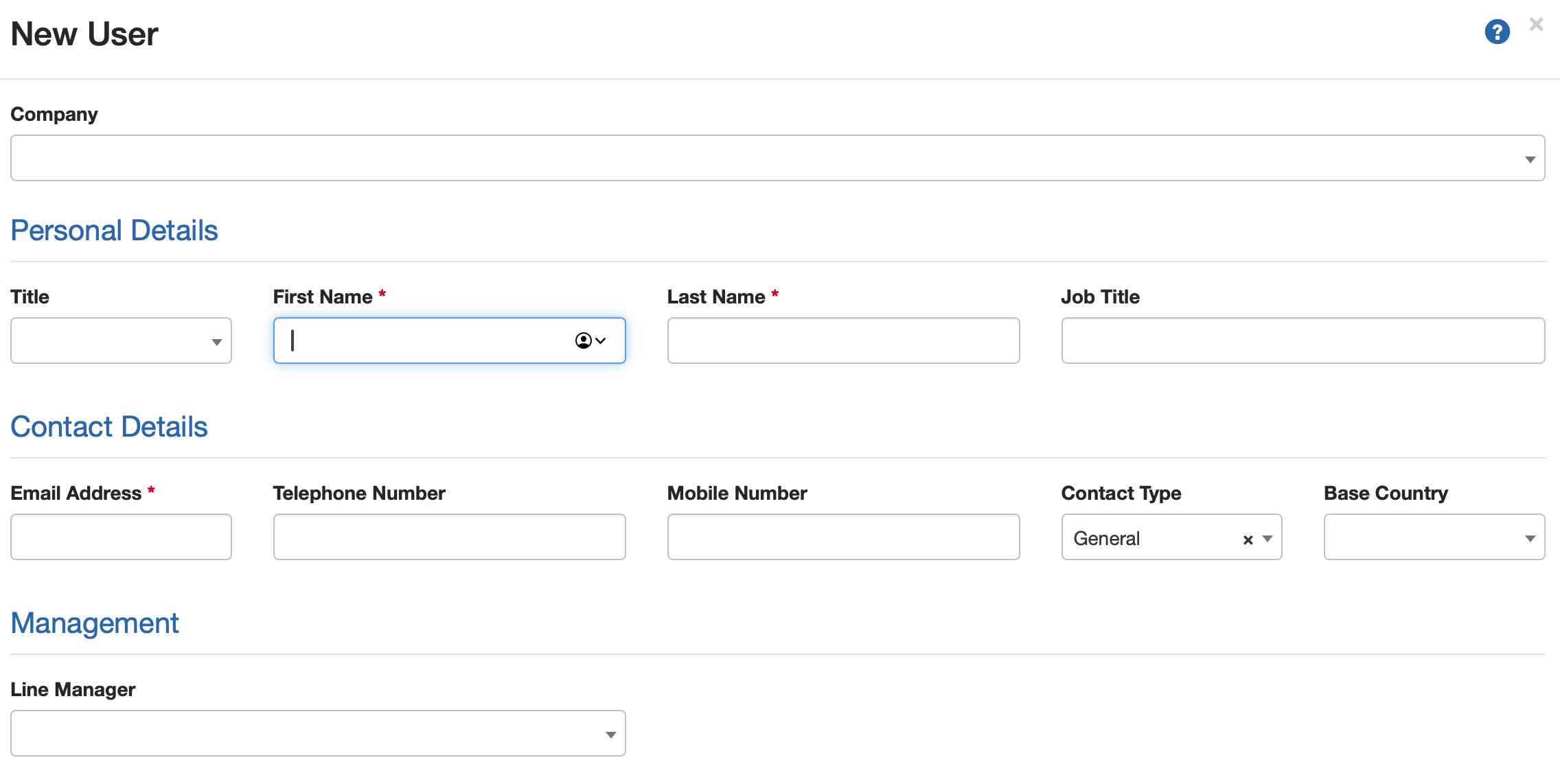The width and height of the screenshot is (1560, 784).
Task: Open Contact Type dropdown arrow
Action: [1267, 539]
